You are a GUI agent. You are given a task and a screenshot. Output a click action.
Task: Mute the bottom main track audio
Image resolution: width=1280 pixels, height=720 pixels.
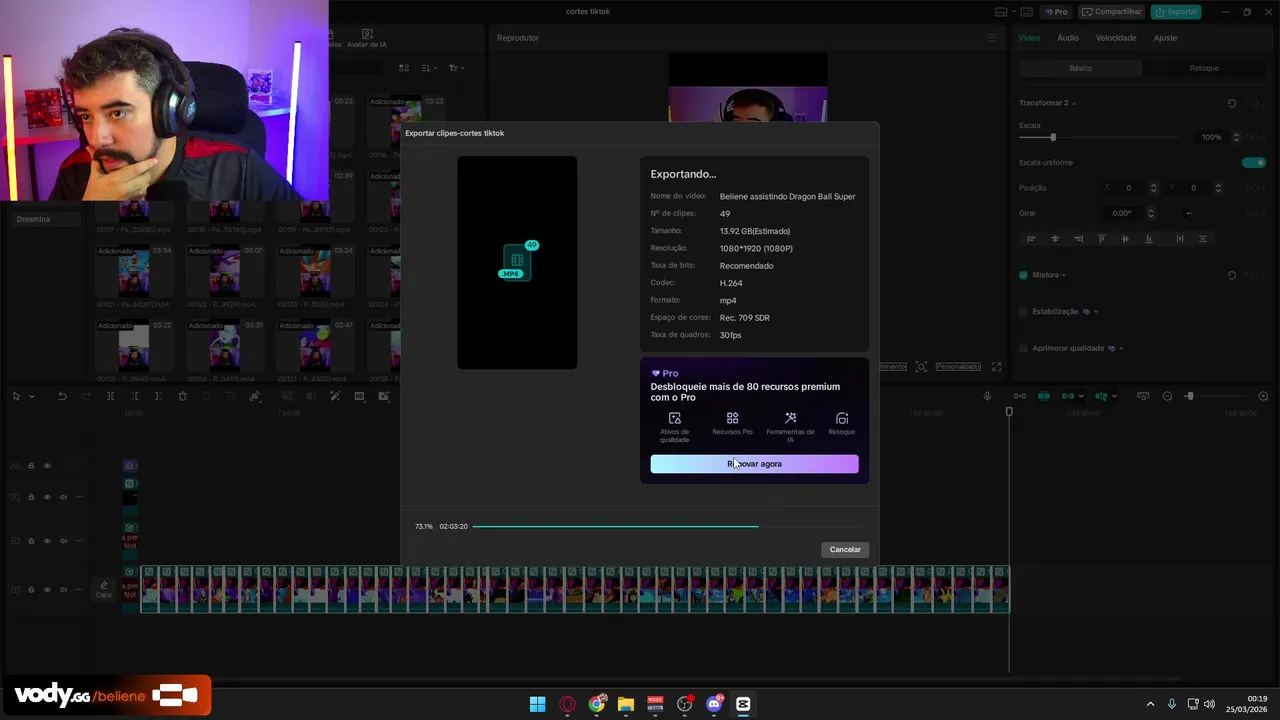tap(63, 589)
